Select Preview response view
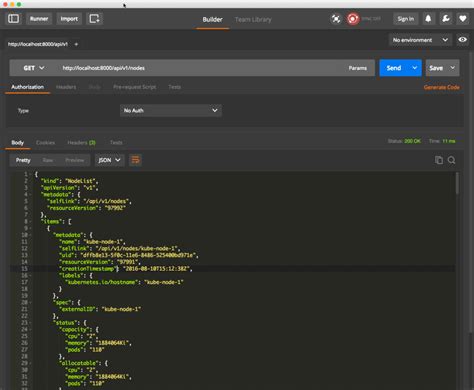The width and height of the screenshot is (474, 390). coord(75,160)
